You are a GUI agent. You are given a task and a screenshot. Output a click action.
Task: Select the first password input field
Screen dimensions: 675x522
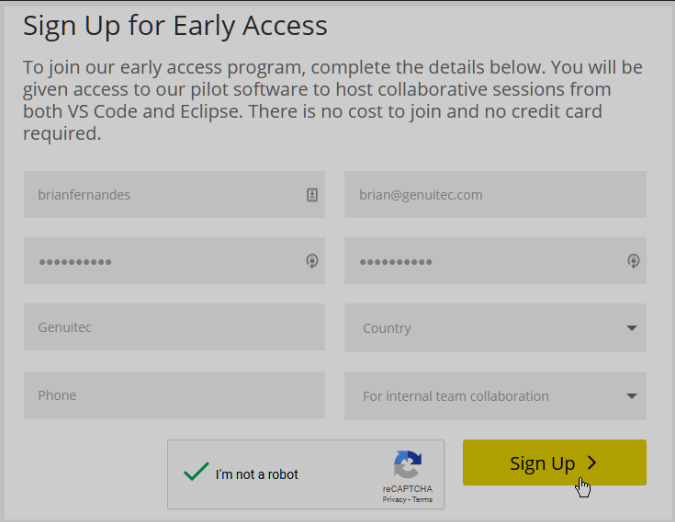coord(174,261)
